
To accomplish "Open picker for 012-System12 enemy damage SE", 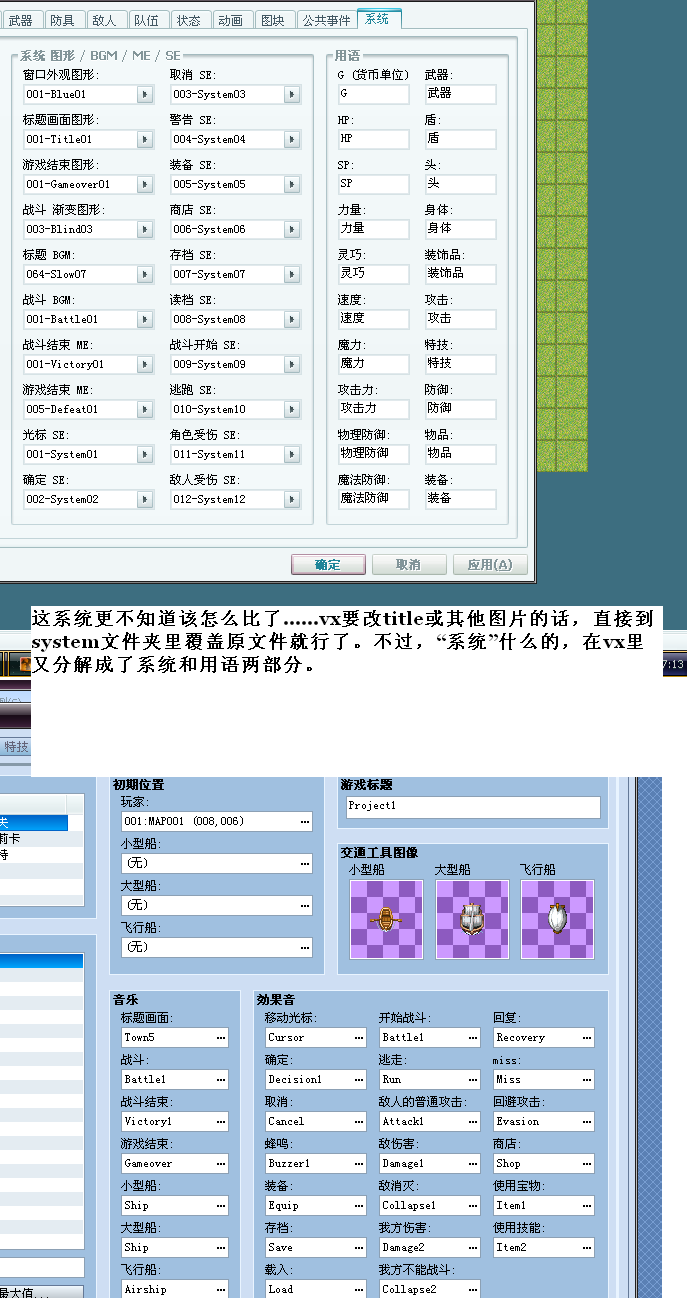I will tap(292, 499).
